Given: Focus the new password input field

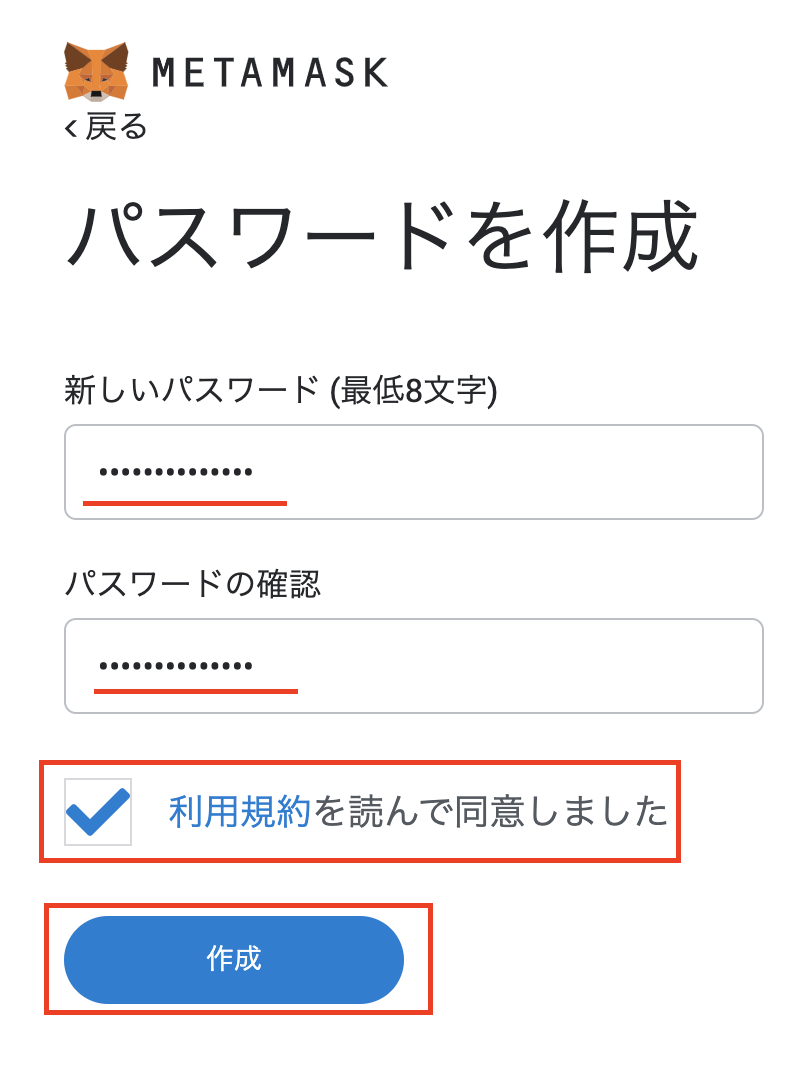Looking at the screenshot, I should click(413, 472).
